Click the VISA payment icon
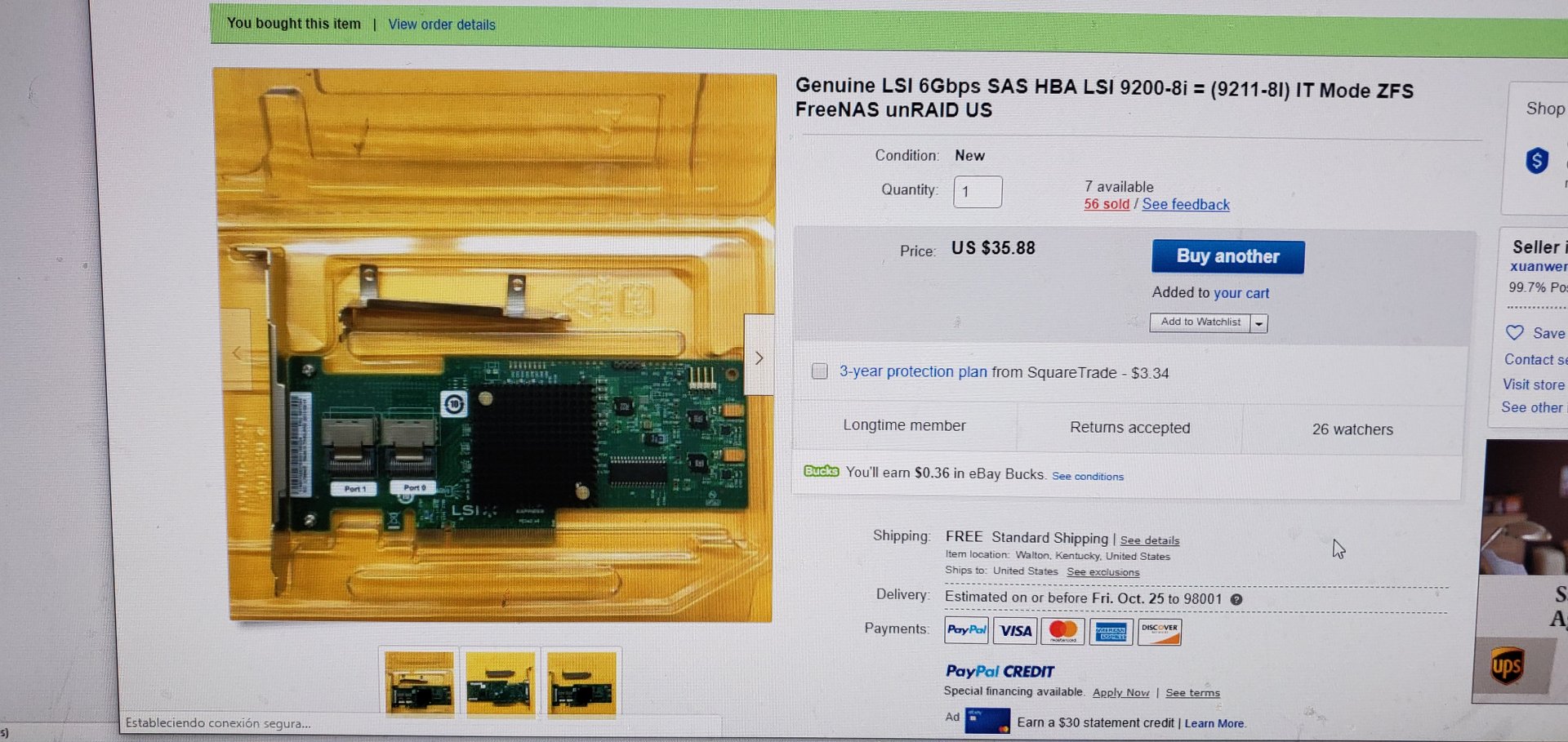Image resolution: width=1568 pixels, height=742 pixels. [x=1015, y=631]
